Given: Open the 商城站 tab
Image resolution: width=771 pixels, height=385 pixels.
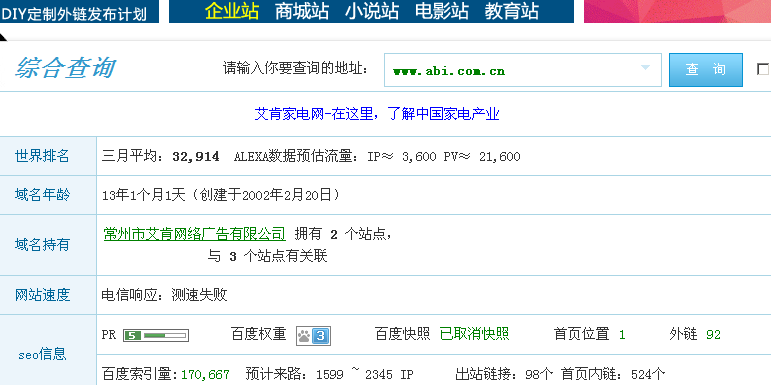Looking at the screenshot, I should [301, 11].
